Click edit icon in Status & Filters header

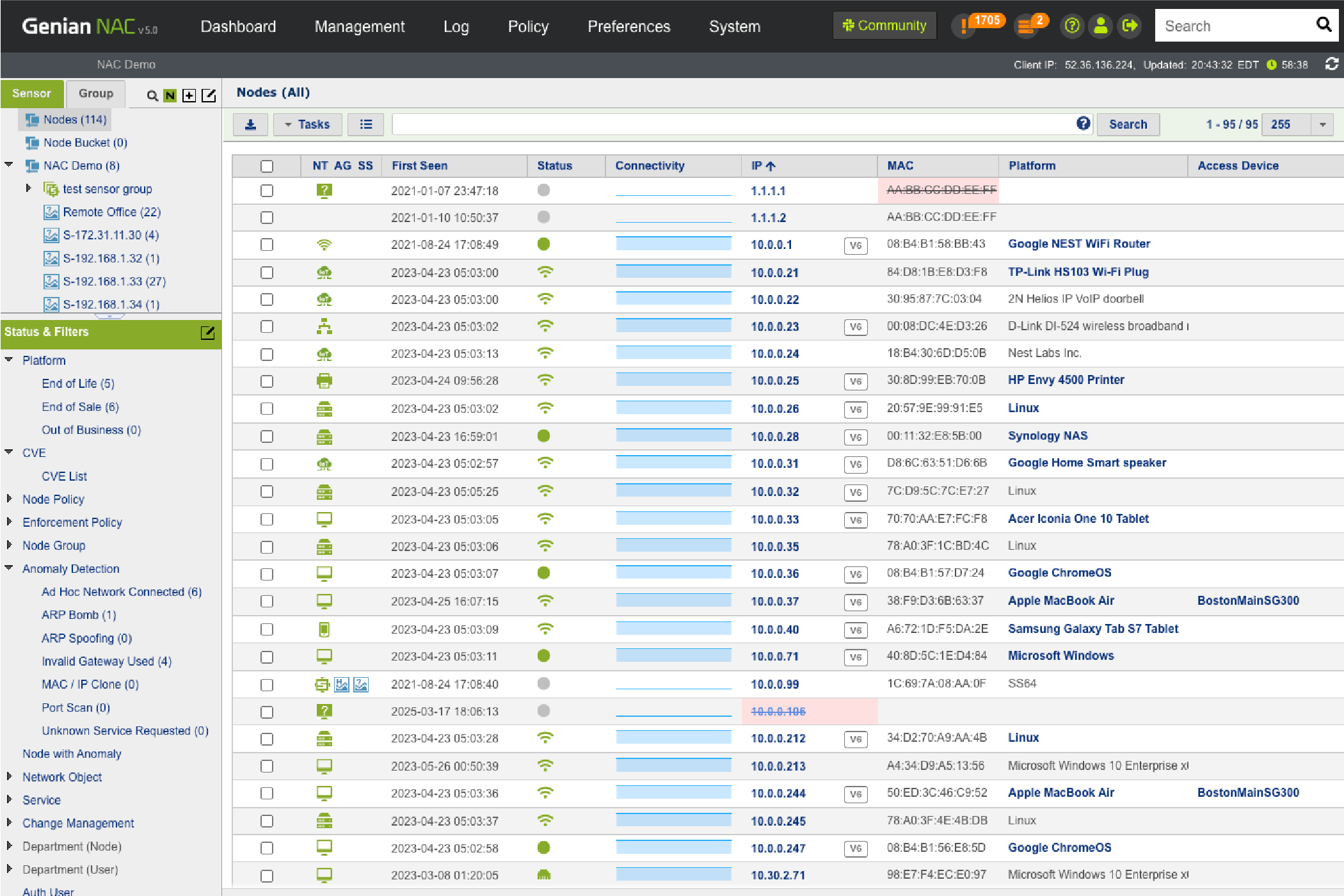coord(207,332)
